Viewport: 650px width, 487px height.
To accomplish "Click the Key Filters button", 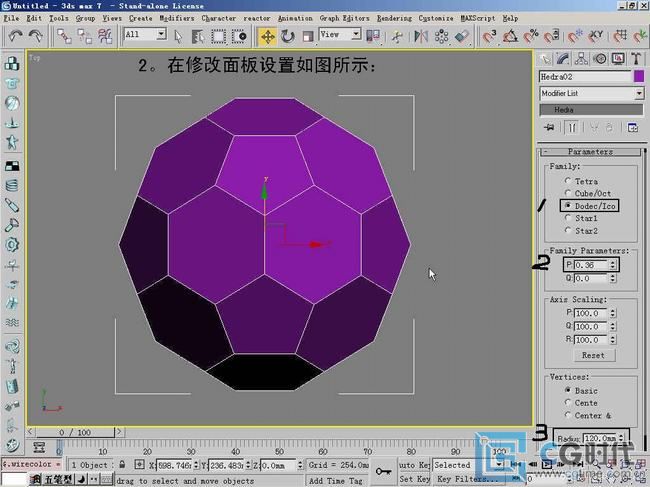I will pyautogui.click(x=468, y=479).
